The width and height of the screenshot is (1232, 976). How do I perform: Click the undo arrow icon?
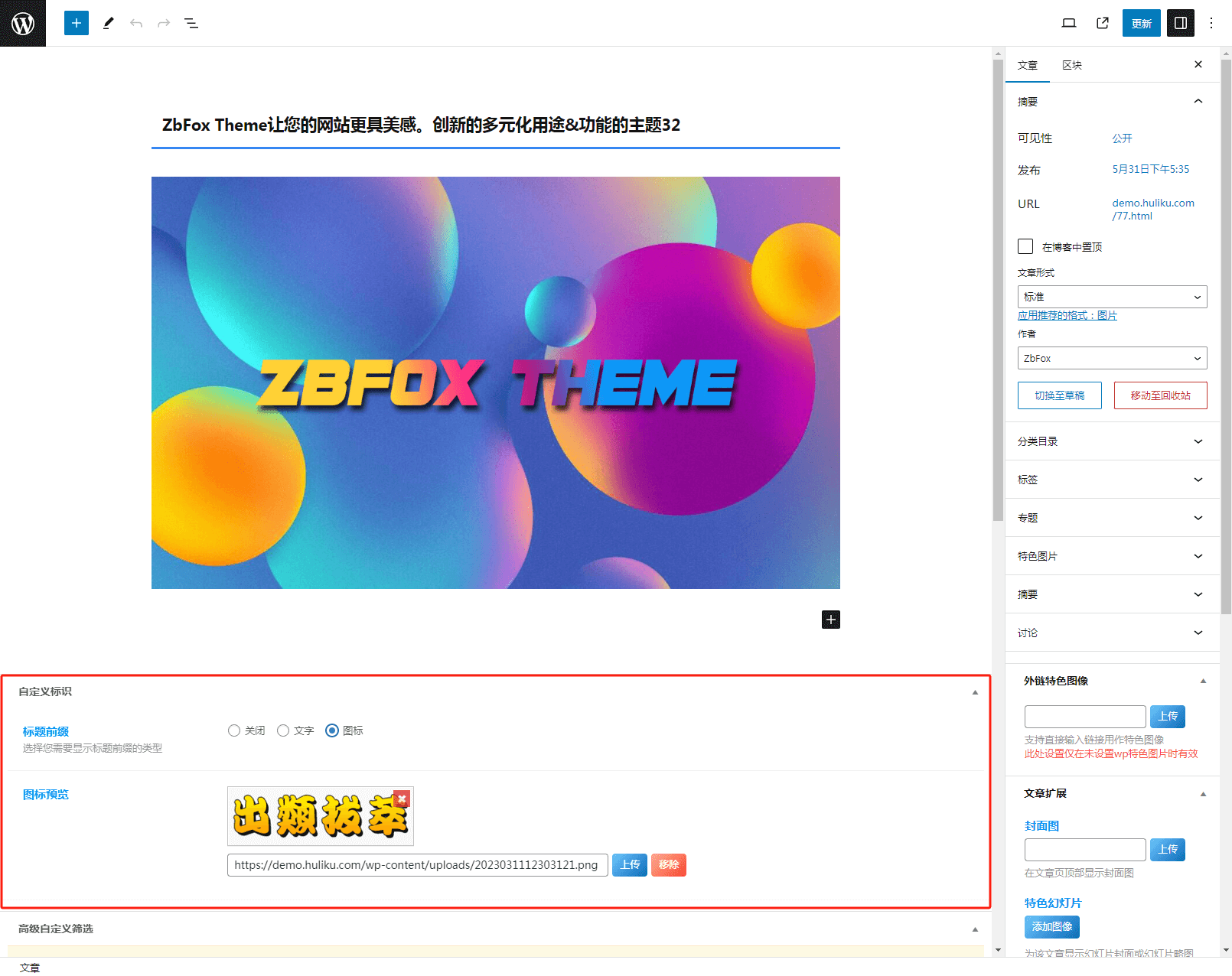click(136, 23)
